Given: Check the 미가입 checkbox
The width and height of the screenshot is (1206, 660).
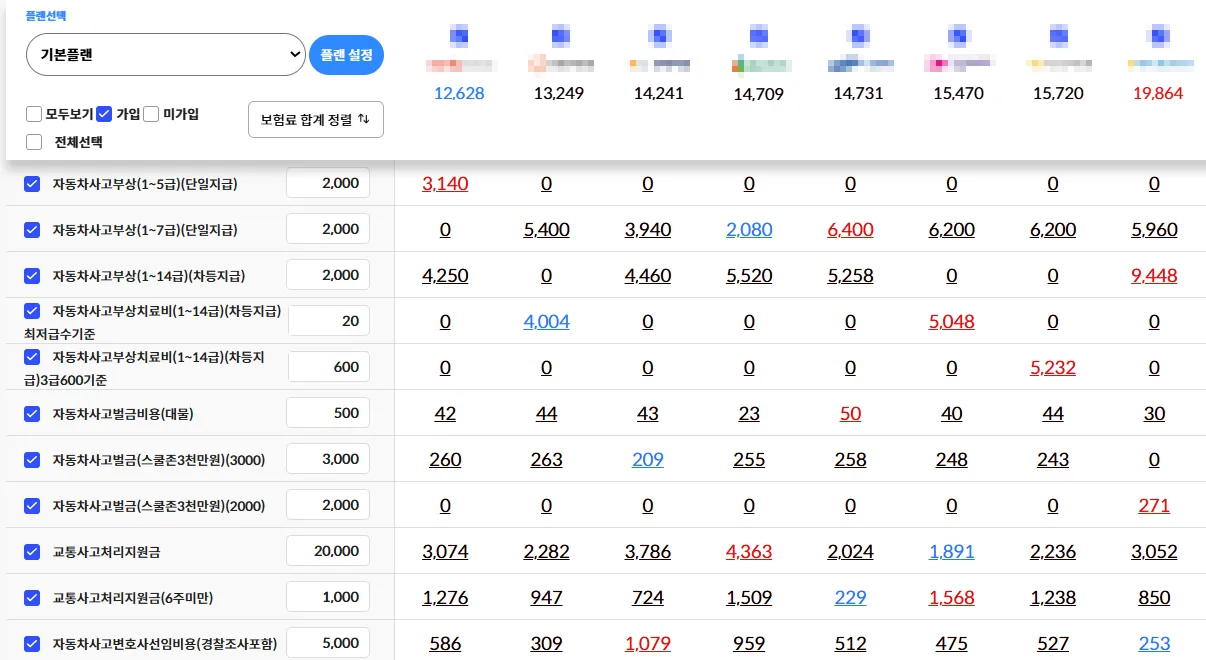Looking at the screenshot, I should tap(151, 114).
